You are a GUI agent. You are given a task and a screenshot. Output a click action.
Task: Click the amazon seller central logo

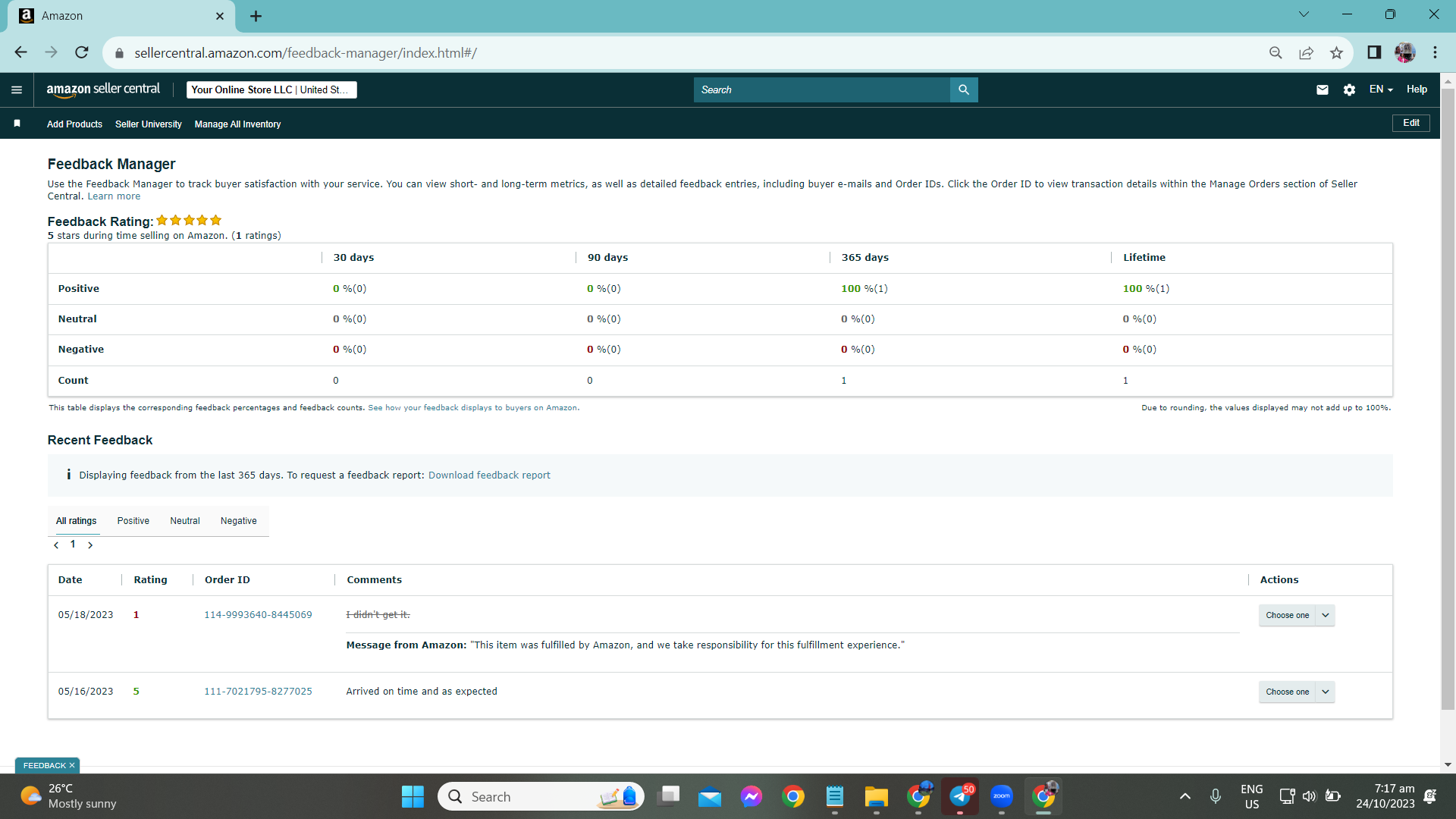(x=103, y=89)
